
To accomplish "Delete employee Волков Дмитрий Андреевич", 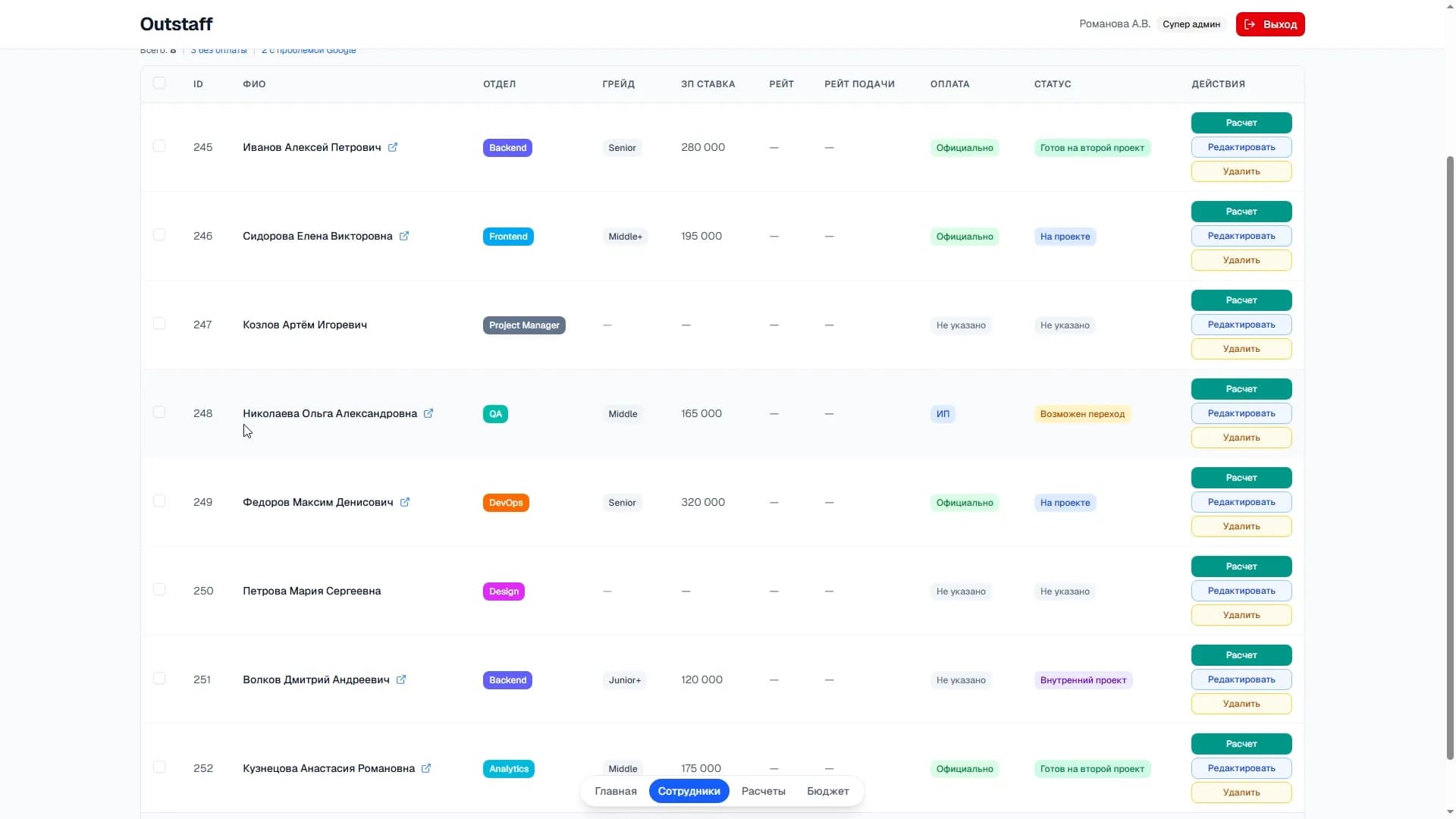I will coord(1241,704).
